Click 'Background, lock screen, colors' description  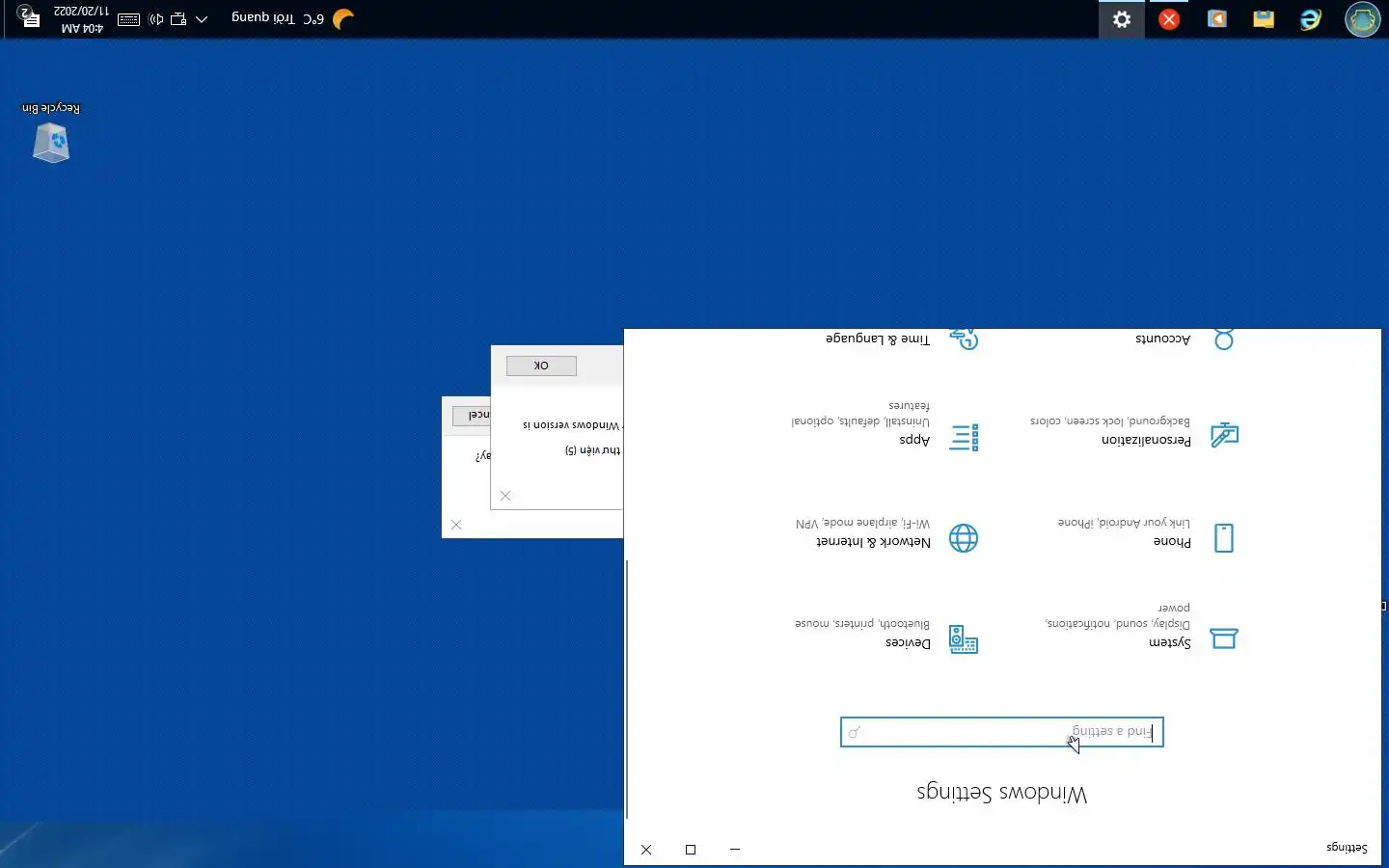click(x=1111, y=420)
